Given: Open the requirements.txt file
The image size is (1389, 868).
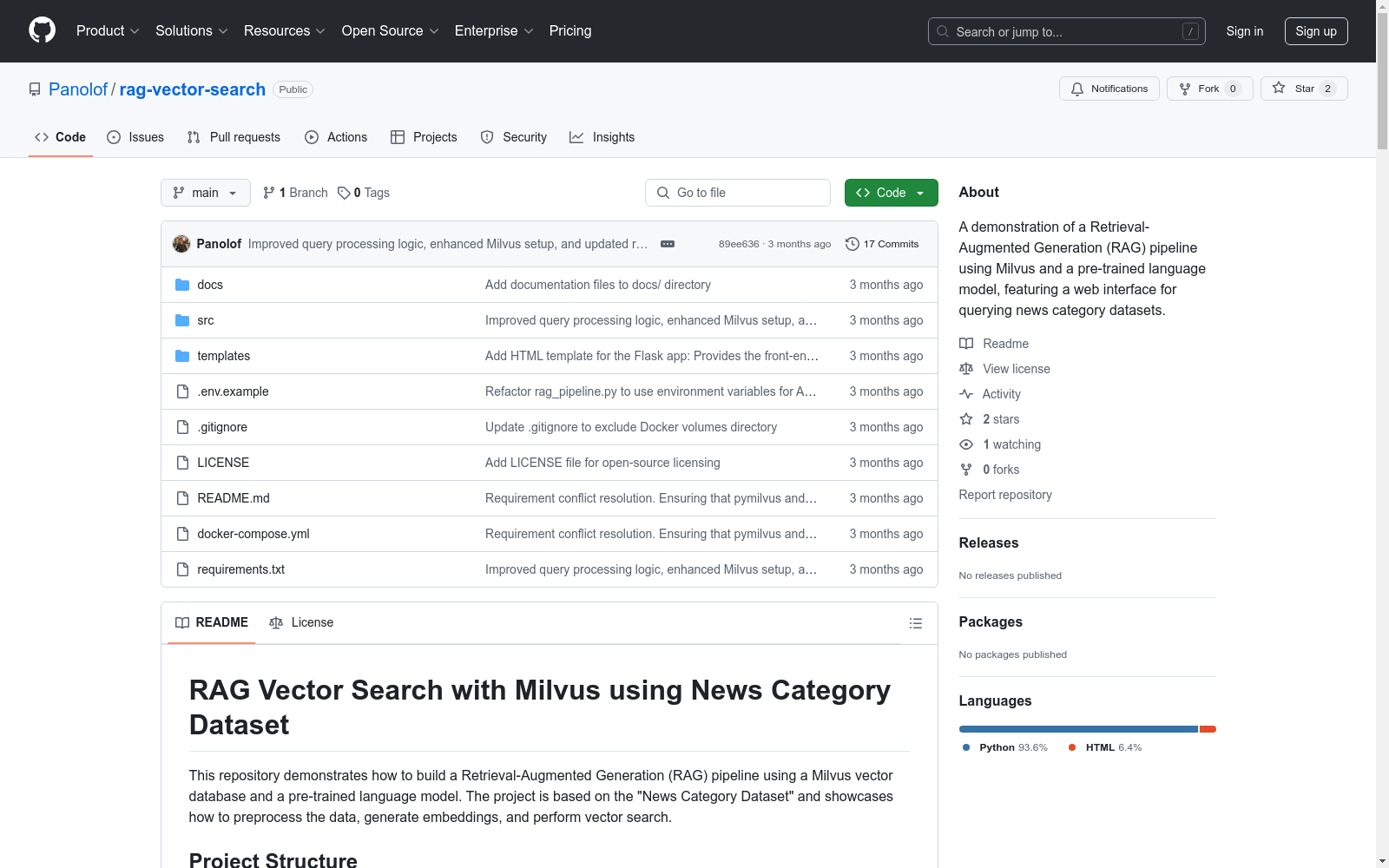Looking at the screenshot, I should [x=241, y=569].
